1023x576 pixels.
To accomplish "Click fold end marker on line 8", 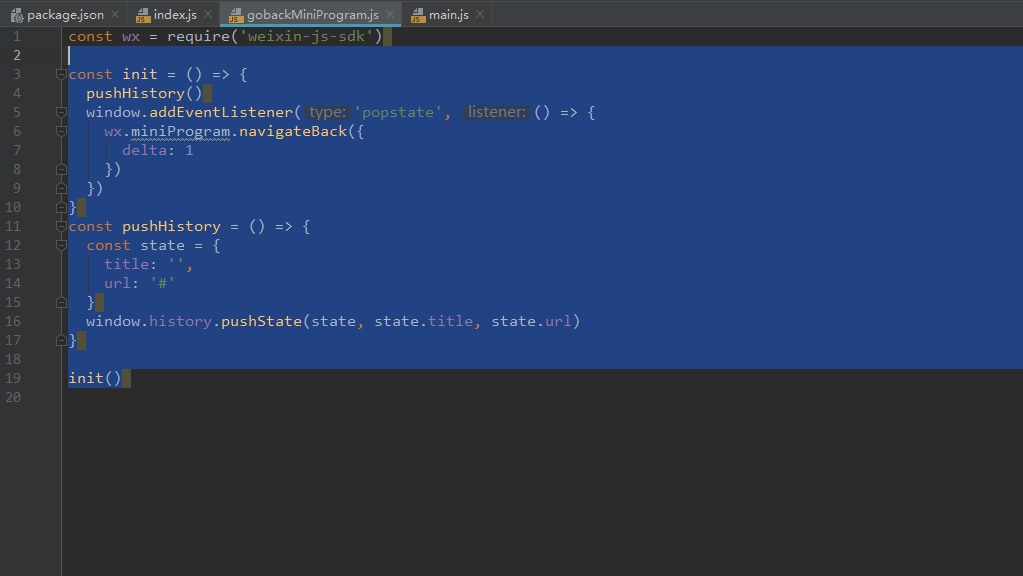I will click(61, 170).
